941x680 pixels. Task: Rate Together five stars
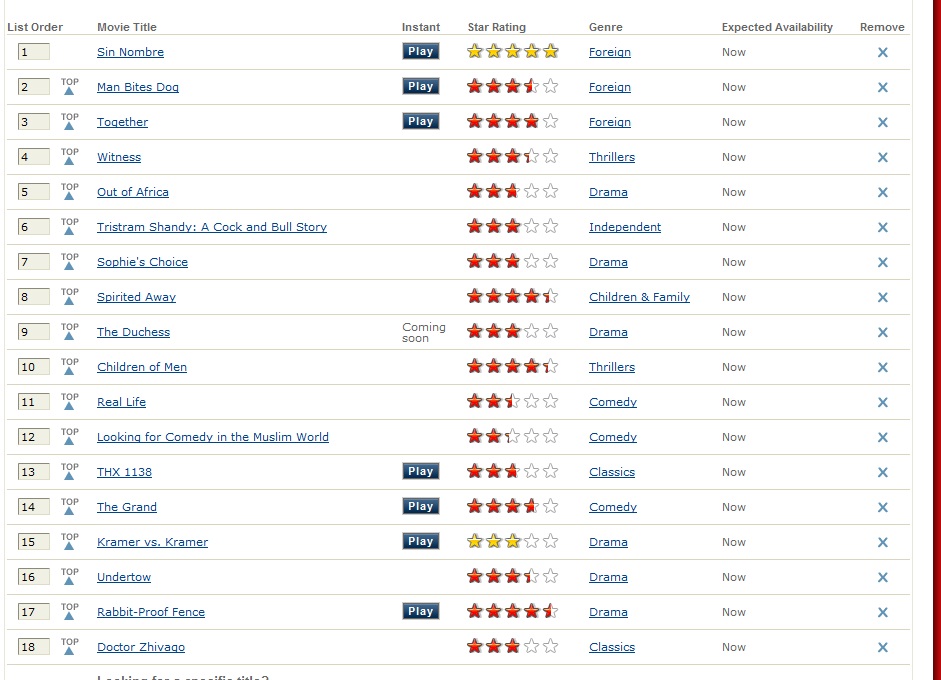(550, 122)
